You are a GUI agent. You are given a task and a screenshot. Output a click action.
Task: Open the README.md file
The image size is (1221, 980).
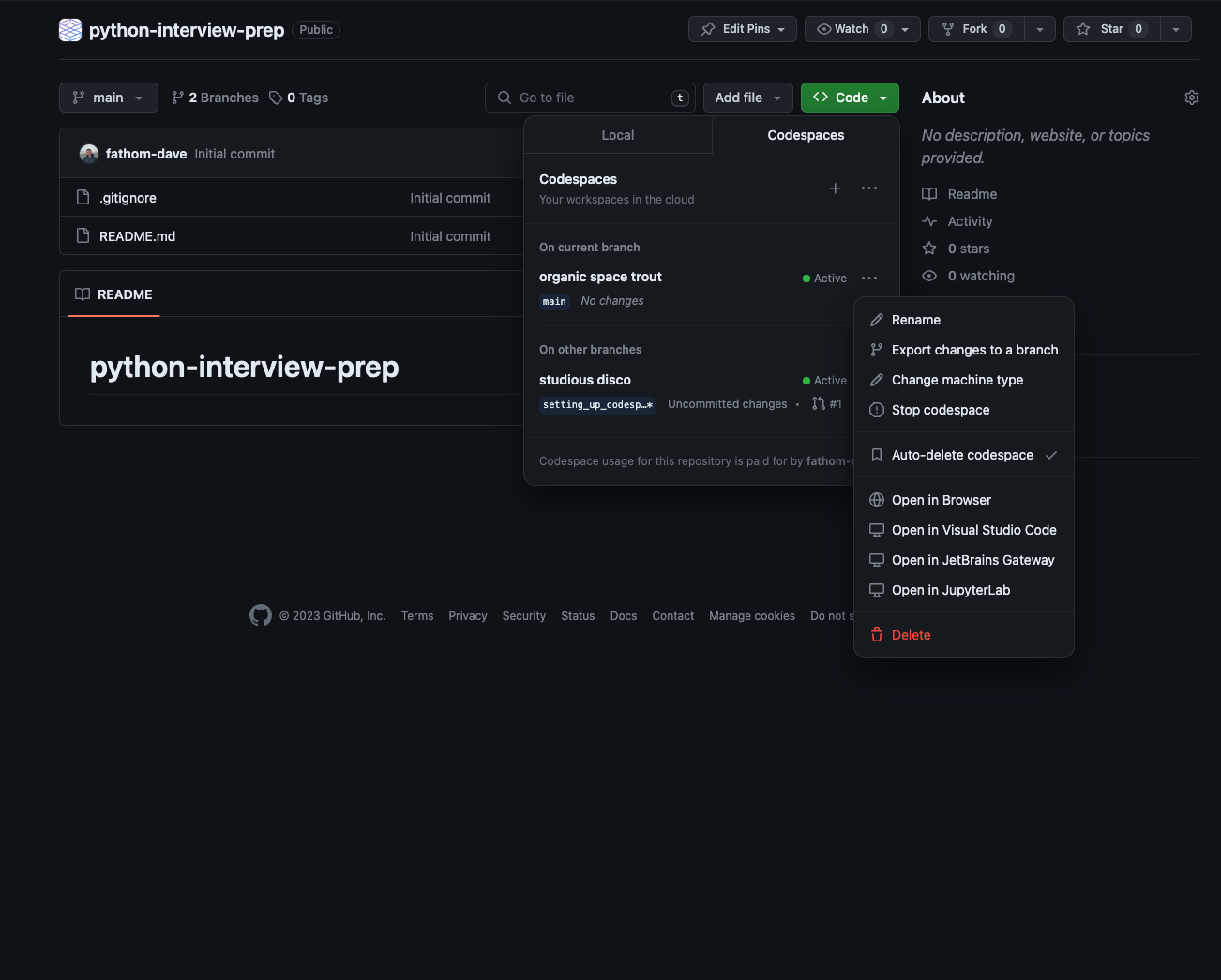137,236
